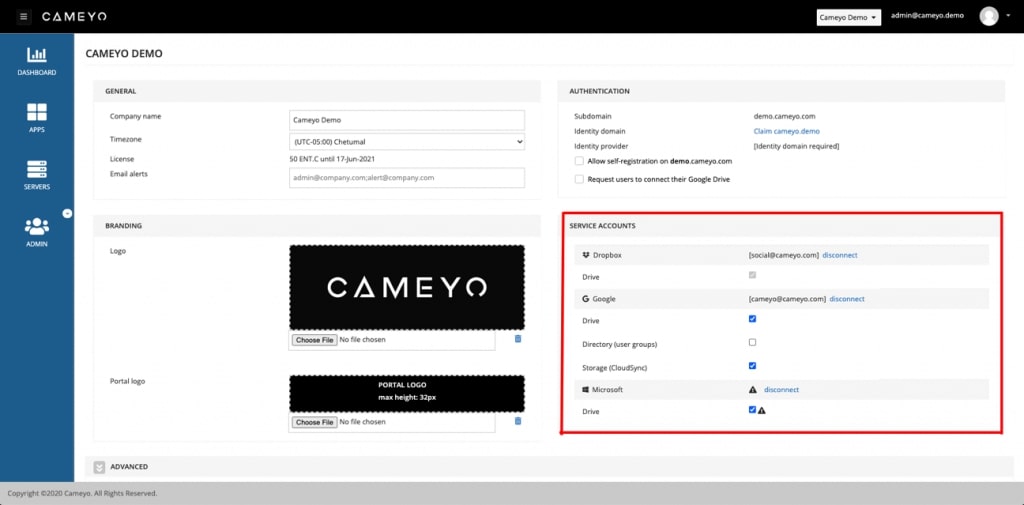The height and width of the screenshot is (505, 1024).
Task: Go to Admin in sidebar
Action: [x=37, y=232]
